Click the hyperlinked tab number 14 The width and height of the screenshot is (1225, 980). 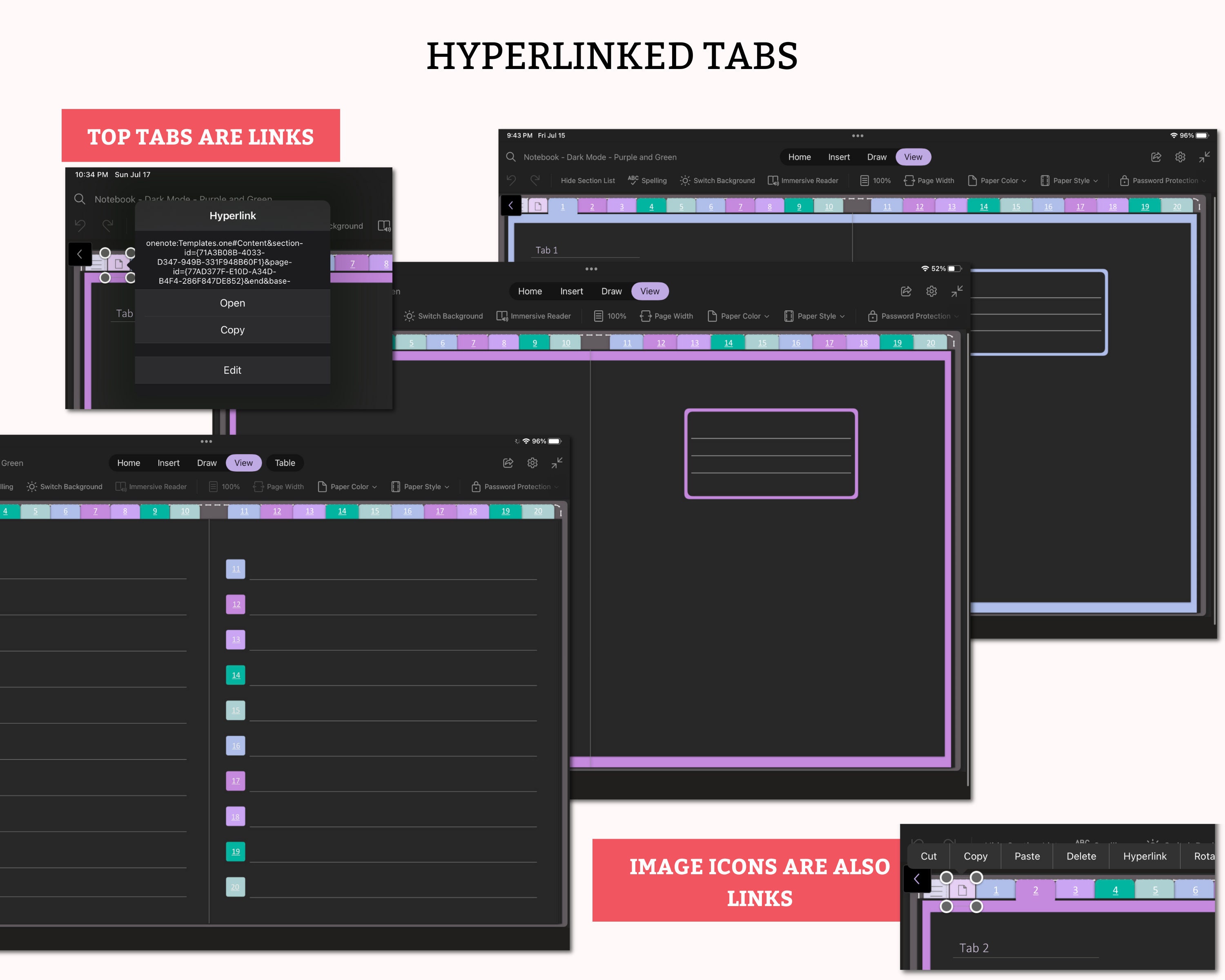coord(983,206)
